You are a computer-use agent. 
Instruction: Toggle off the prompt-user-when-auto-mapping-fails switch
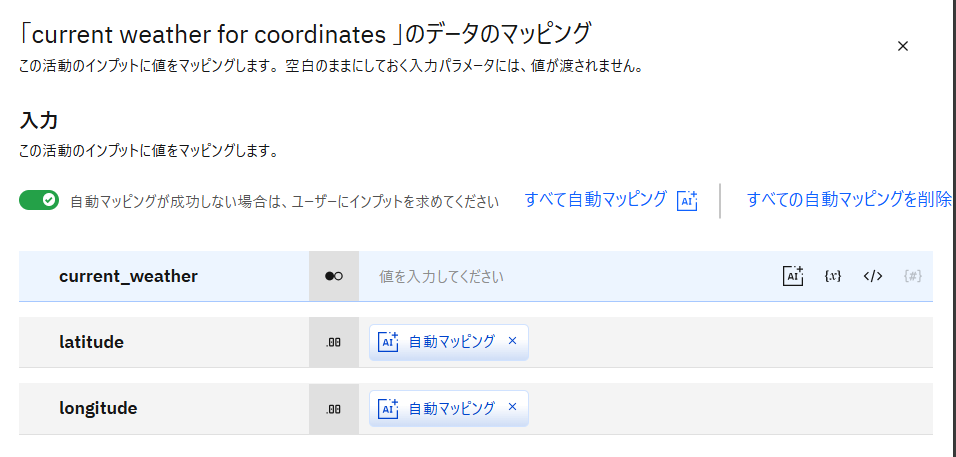click(40, 201)
